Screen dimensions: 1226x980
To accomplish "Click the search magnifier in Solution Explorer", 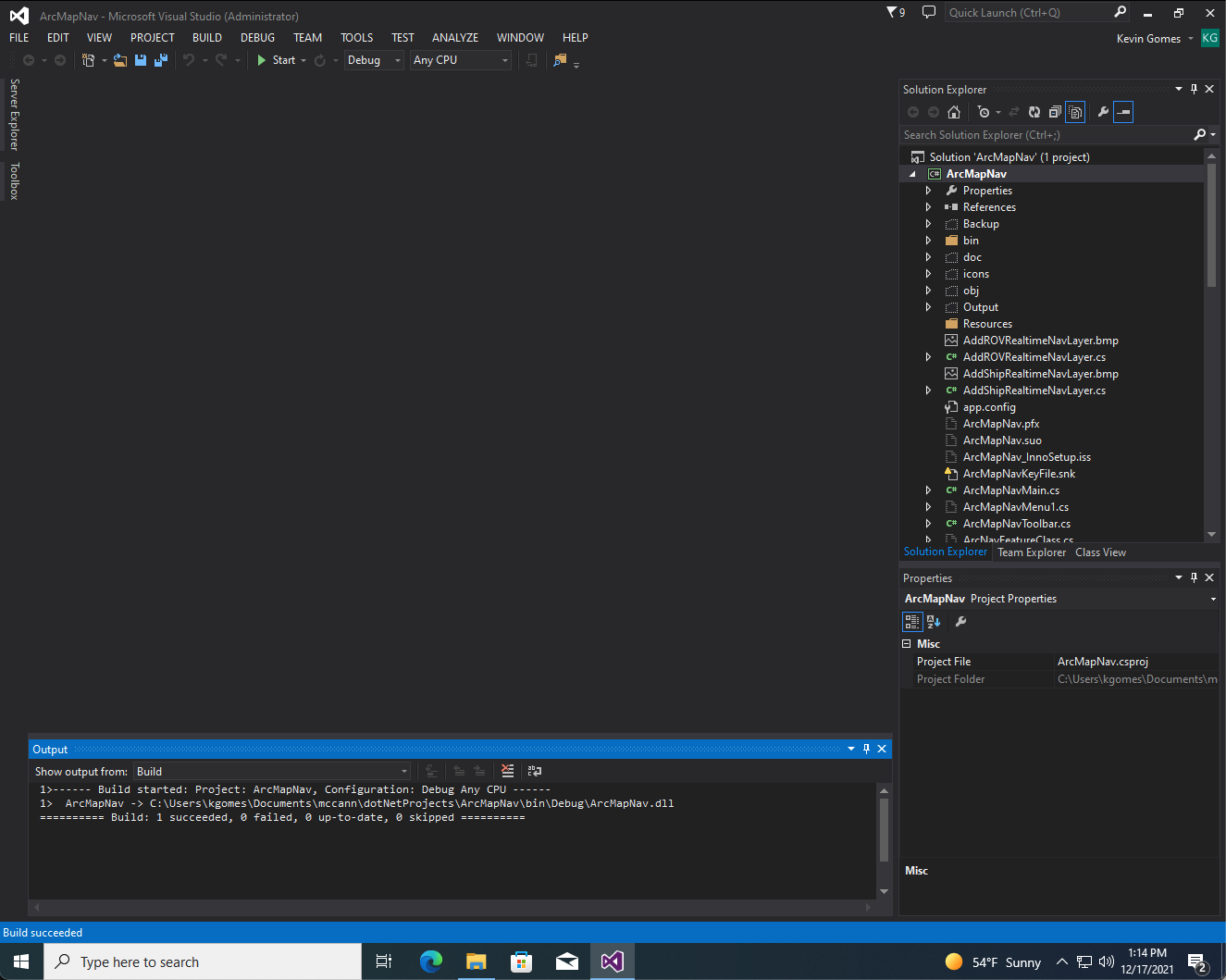I will (x=1200, y=135).
